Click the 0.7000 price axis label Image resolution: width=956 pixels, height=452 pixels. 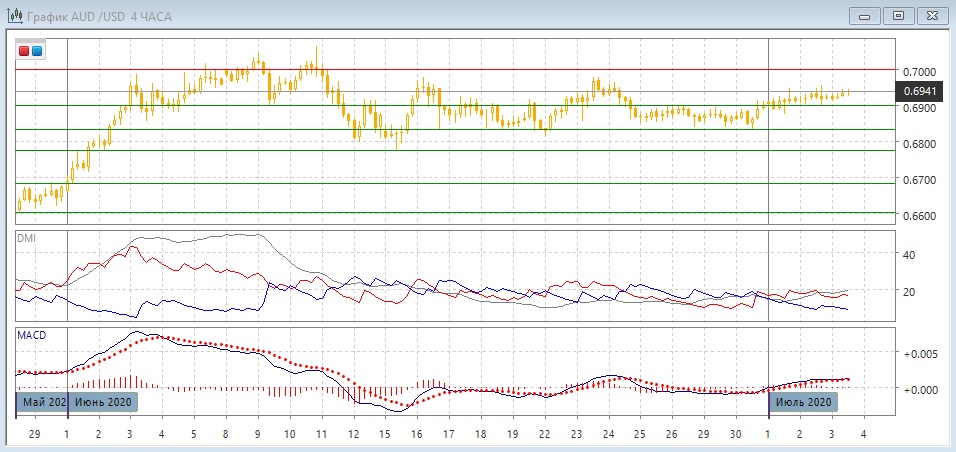920,72
